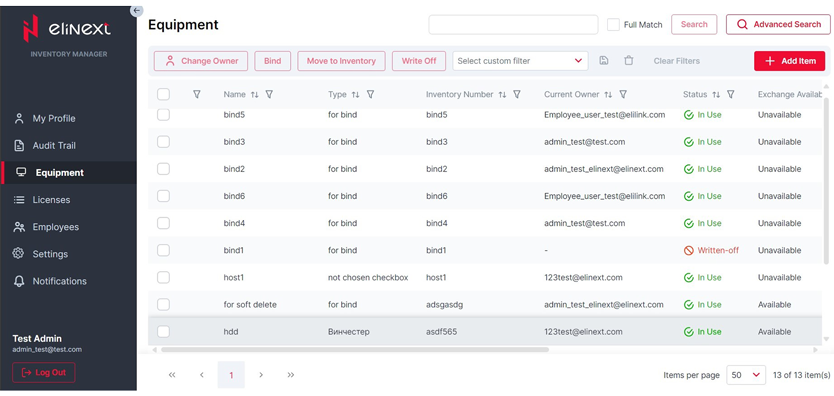This screenshot has height=396, width=834.
Task: Sort by the Name column arrows
Action: (x=255, y=95)
